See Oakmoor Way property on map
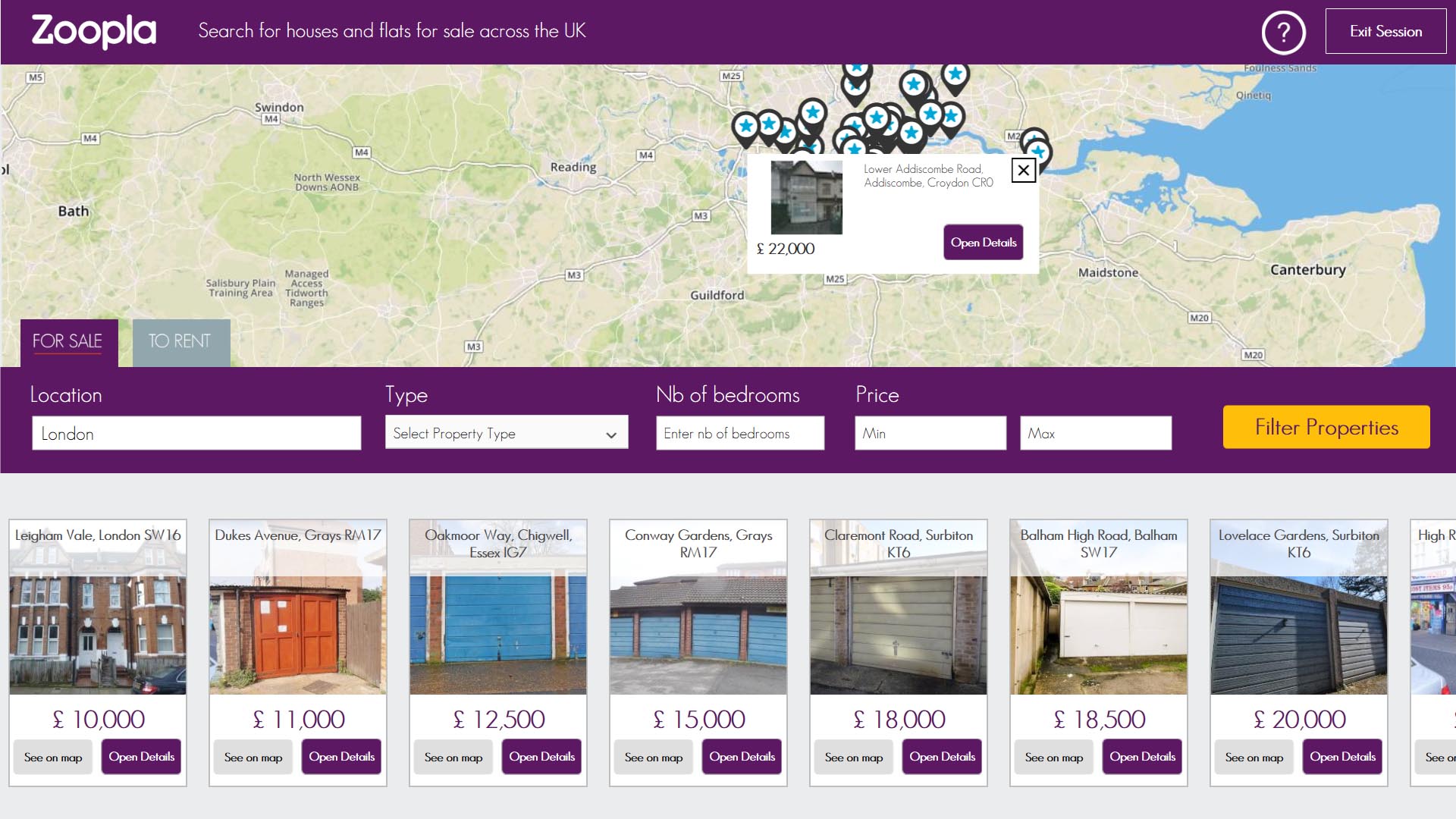The height and width of the screenshot is (819, 1456). point(453,757)
